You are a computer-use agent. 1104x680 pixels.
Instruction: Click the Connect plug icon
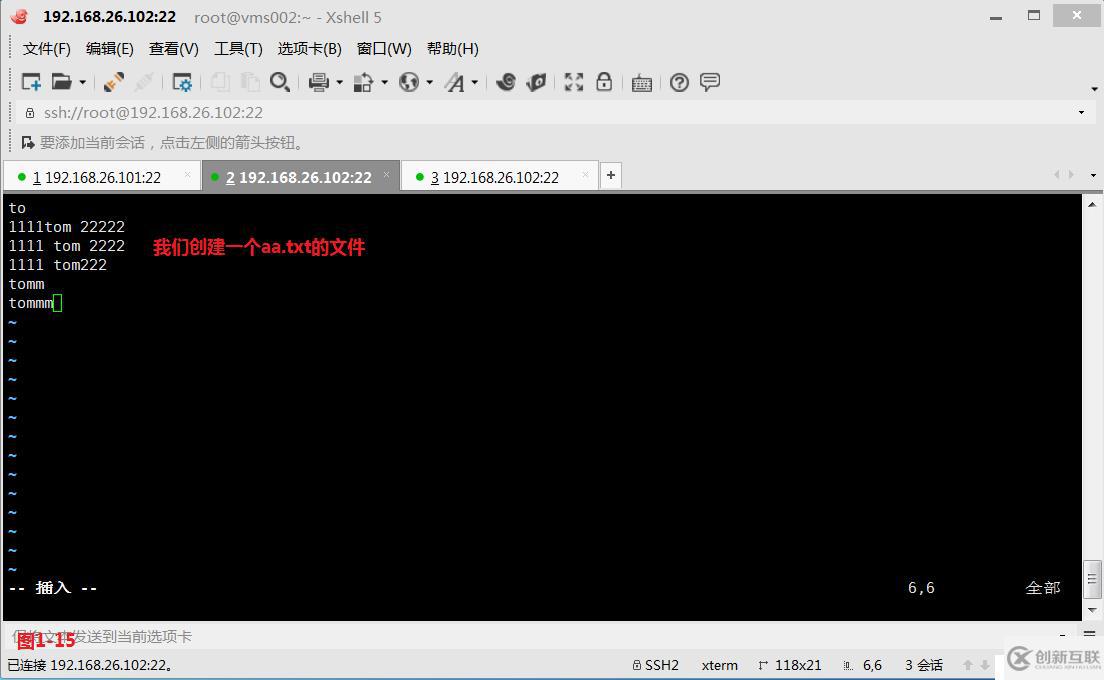[113, 82]
